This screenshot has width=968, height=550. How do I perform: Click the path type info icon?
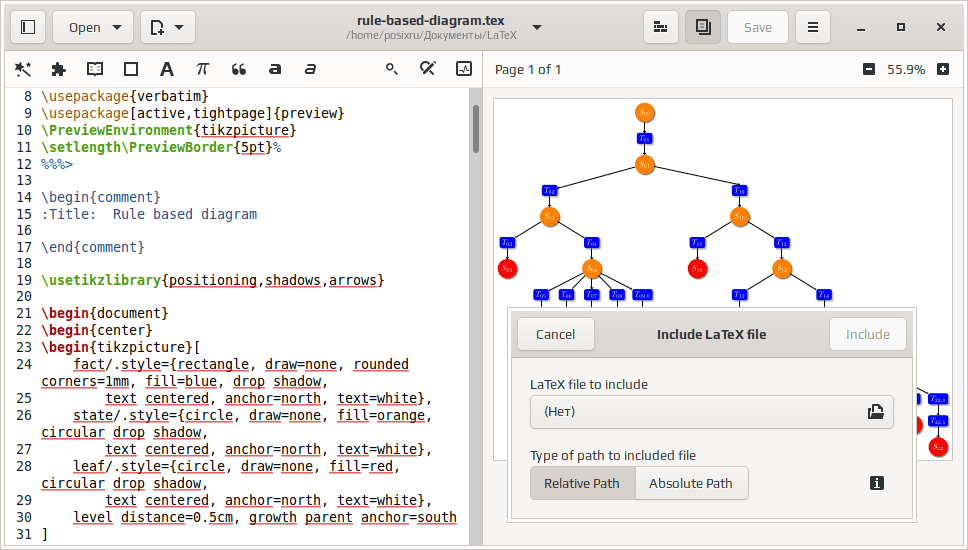(877, 483)
